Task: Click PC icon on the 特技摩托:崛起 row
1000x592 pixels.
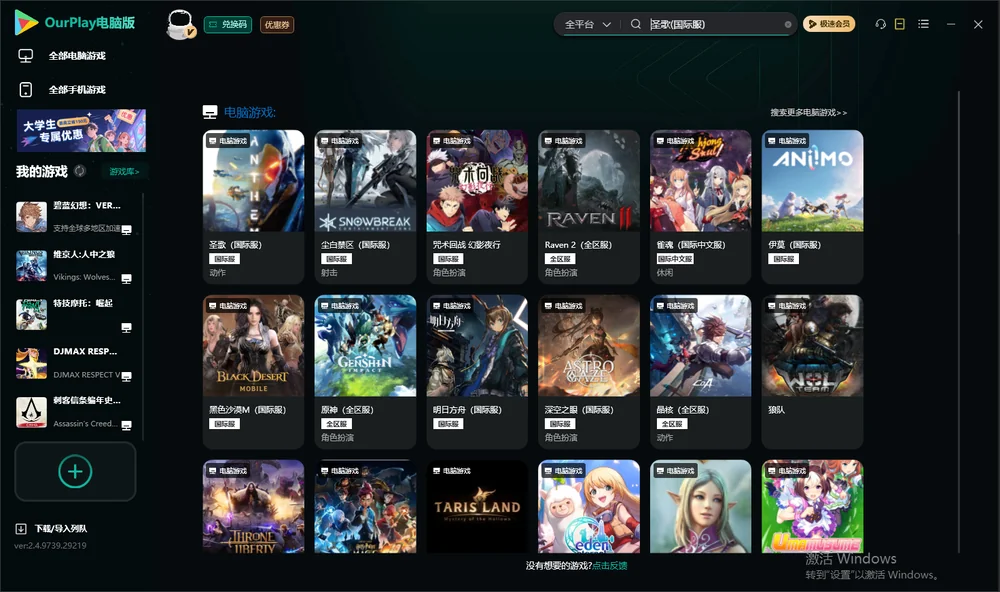Action: point(126,328)
